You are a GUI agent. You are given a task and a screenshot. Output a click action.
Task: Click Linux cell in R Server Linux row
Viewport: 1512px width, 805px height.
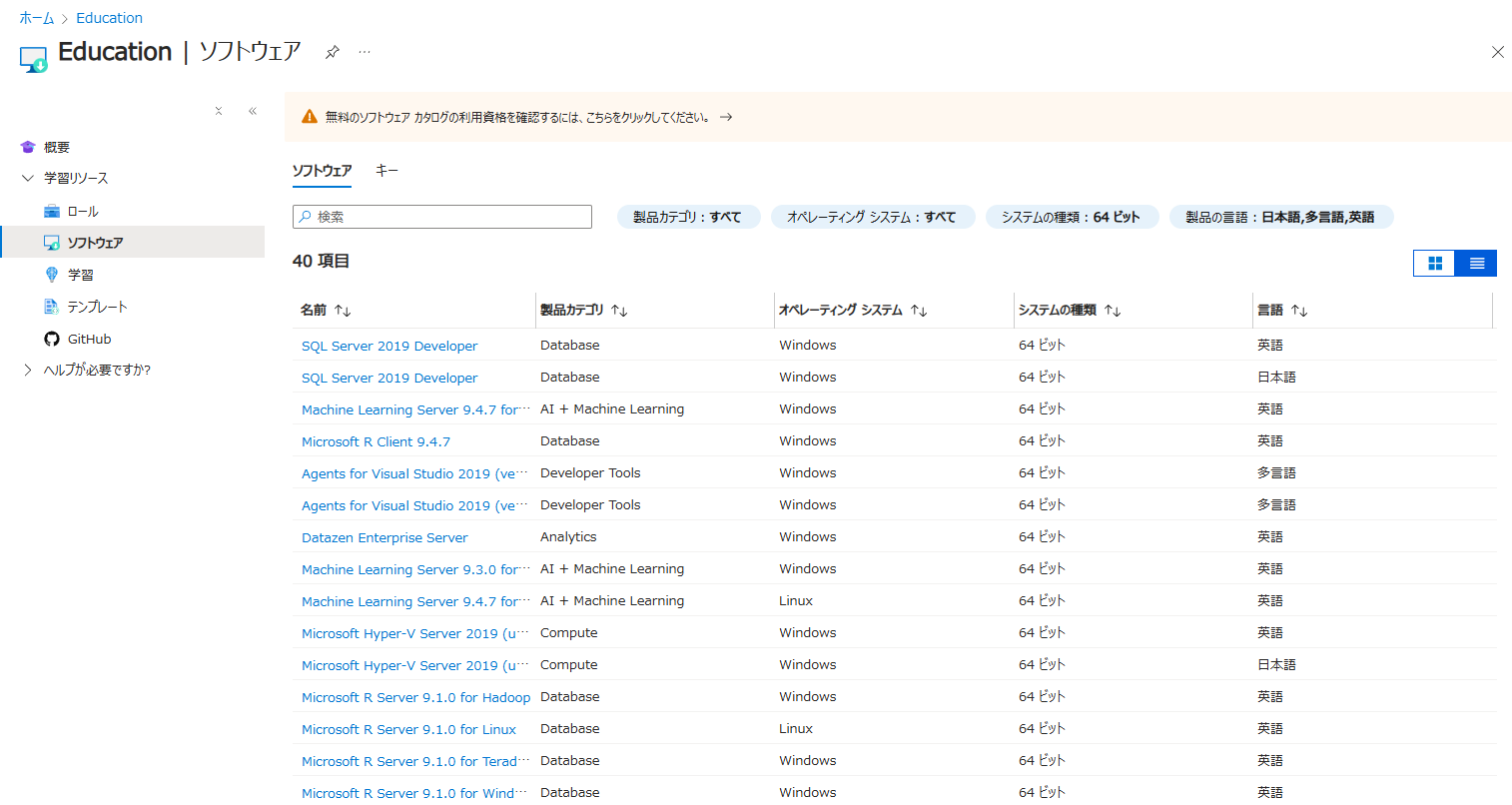(796, 728)
